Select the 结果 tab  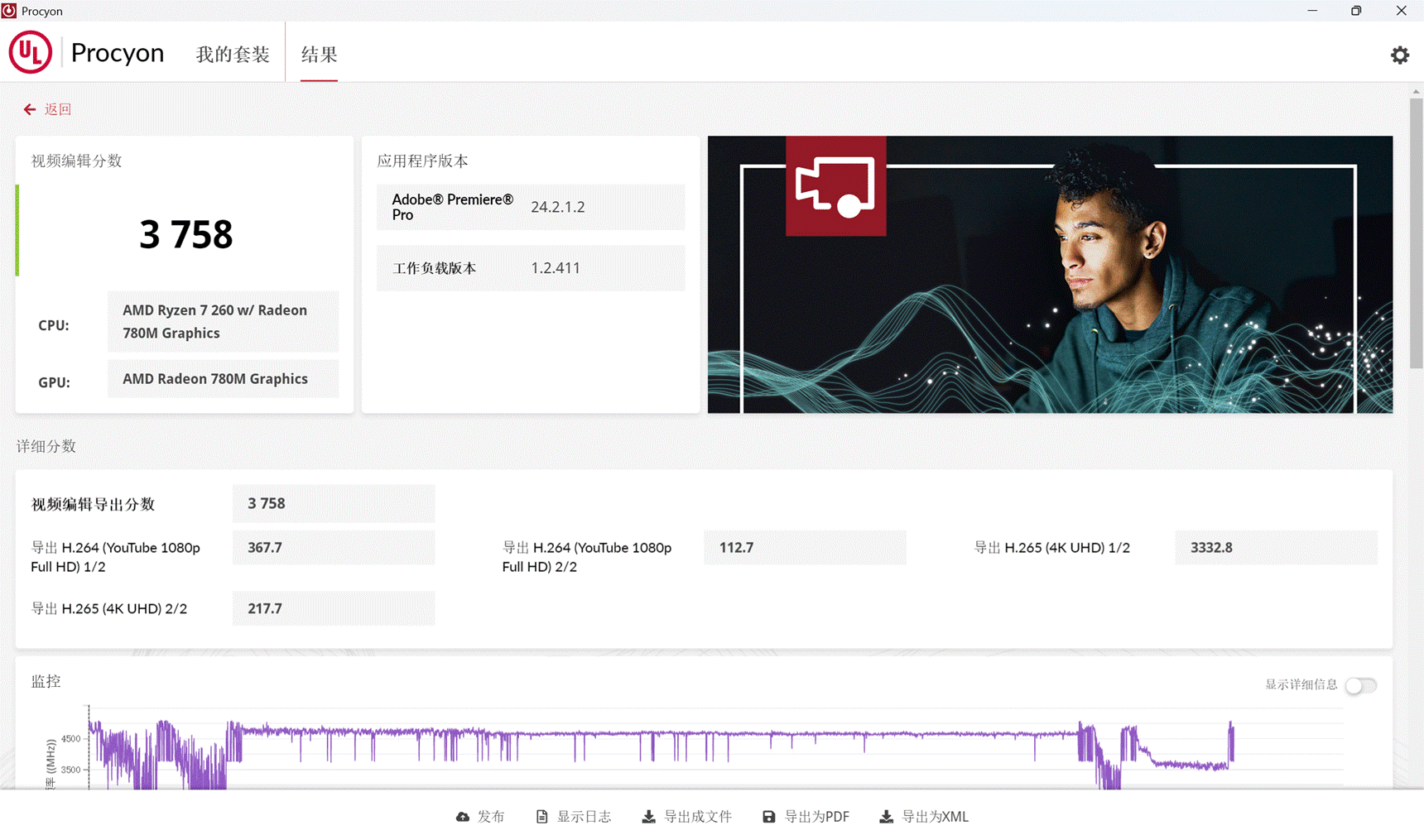[x=319, y=55]
